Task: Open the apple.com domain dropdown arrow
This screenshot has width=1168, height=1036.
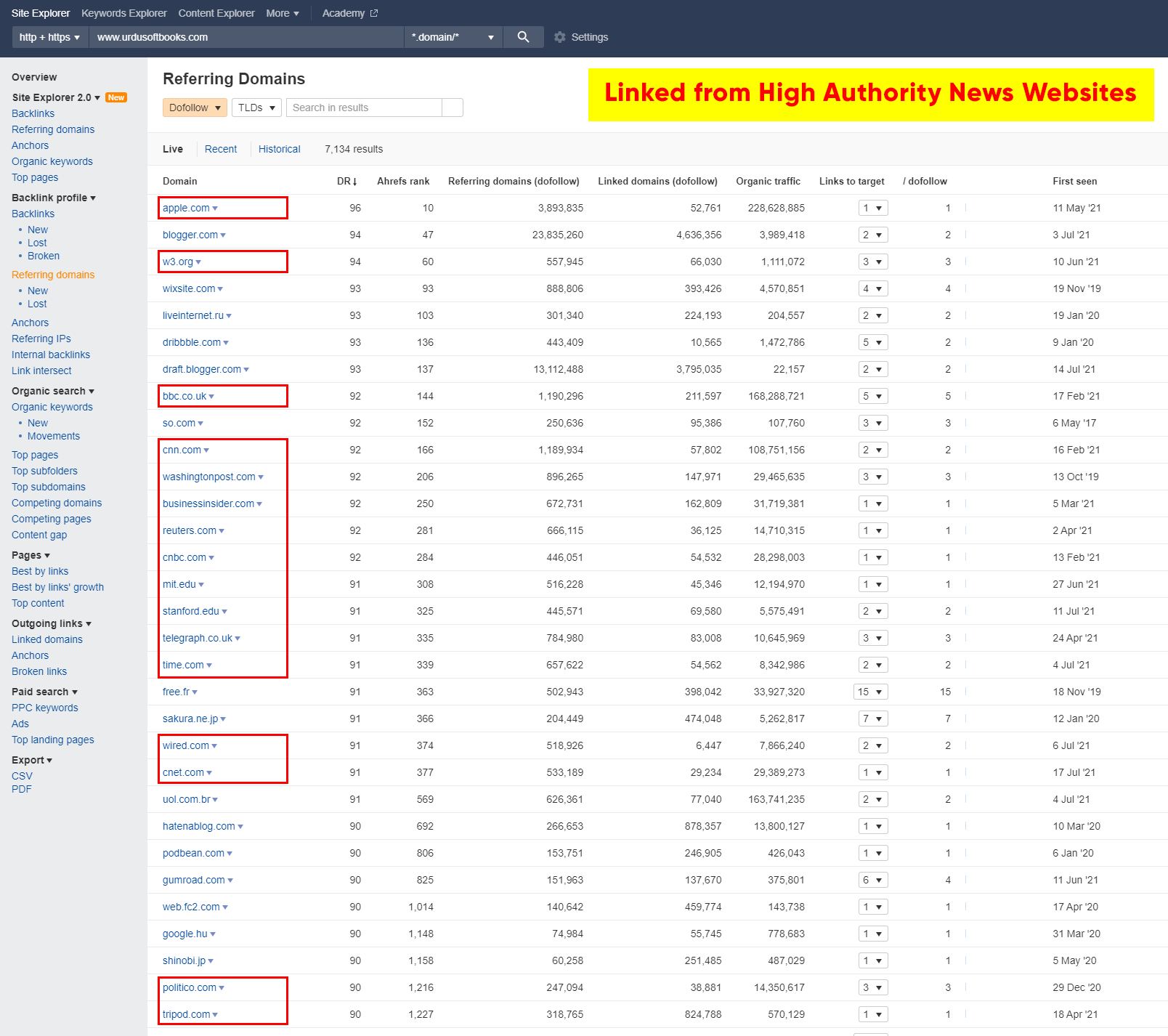Action: click(215, 209)
